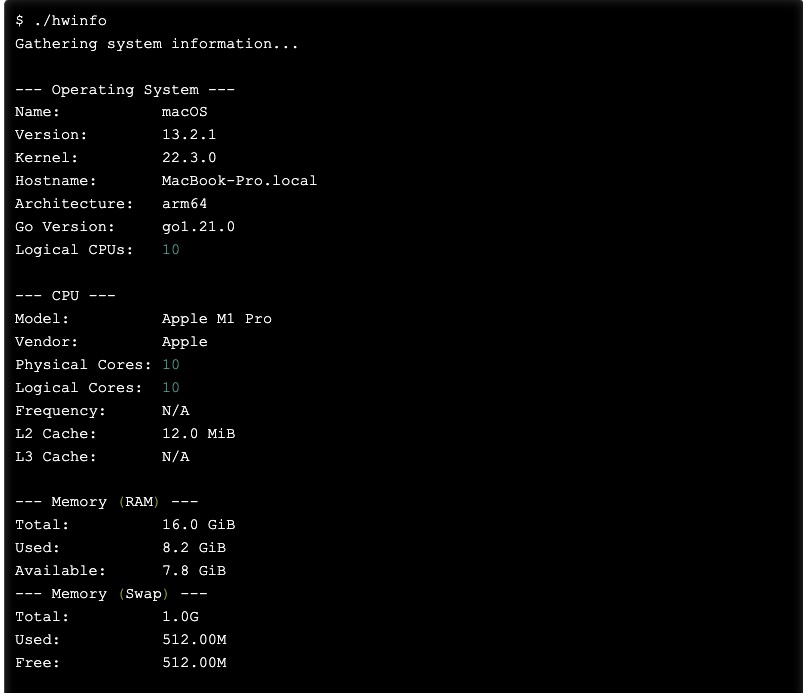Viewport: 803px width, 693px height.
Task: Click the 16.0 GiB total RAM value
Action: pyautogui.click(x=198, y=524)
